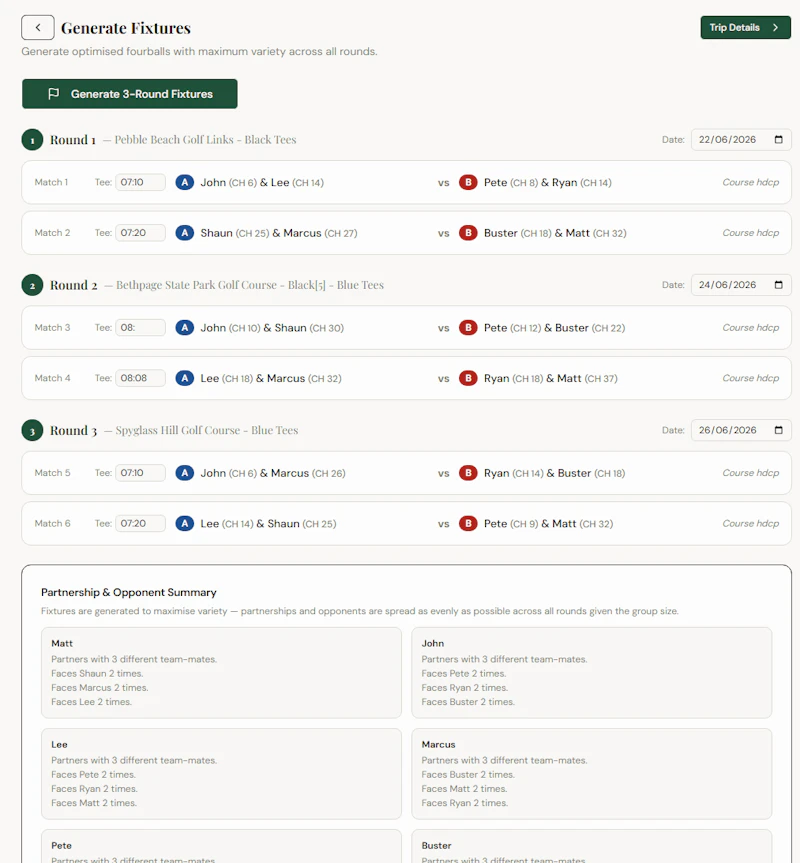
Task: Click Match 1 row label
Action: point(51,182)
